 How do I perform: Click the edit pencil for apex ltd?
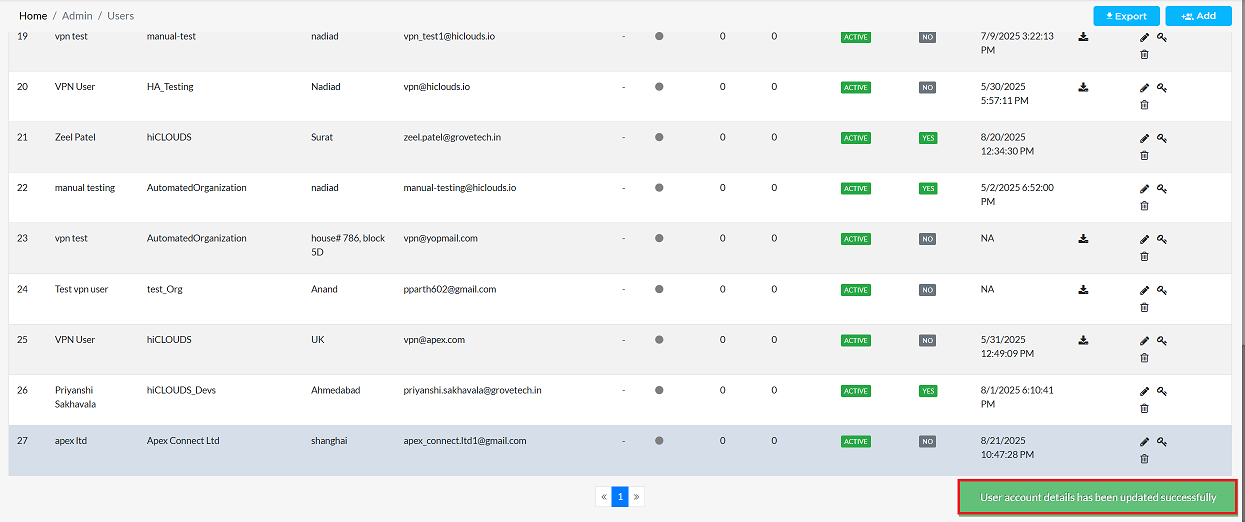[1145, 442]
